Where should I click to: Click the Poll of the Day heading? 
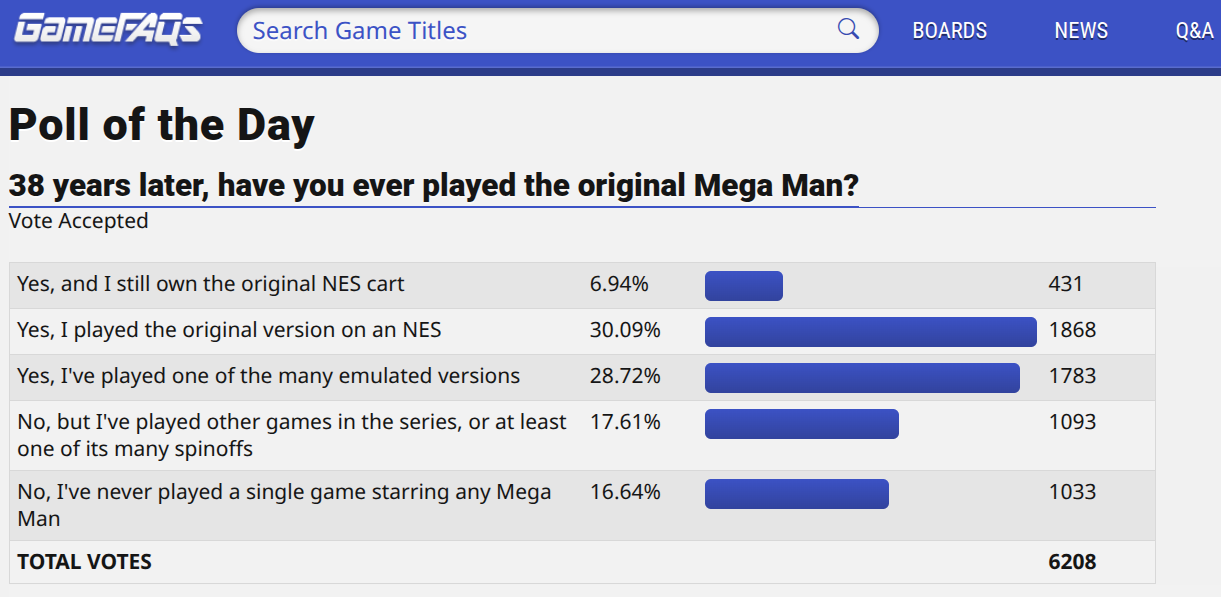[x=162, y=125]
